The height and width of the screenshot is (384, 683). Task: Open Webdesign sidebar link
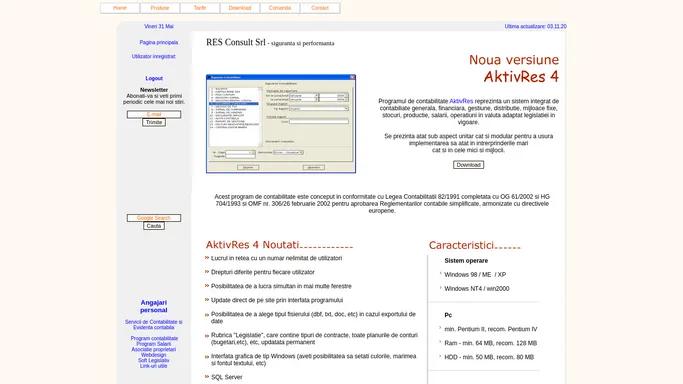(x=154, y=355)
